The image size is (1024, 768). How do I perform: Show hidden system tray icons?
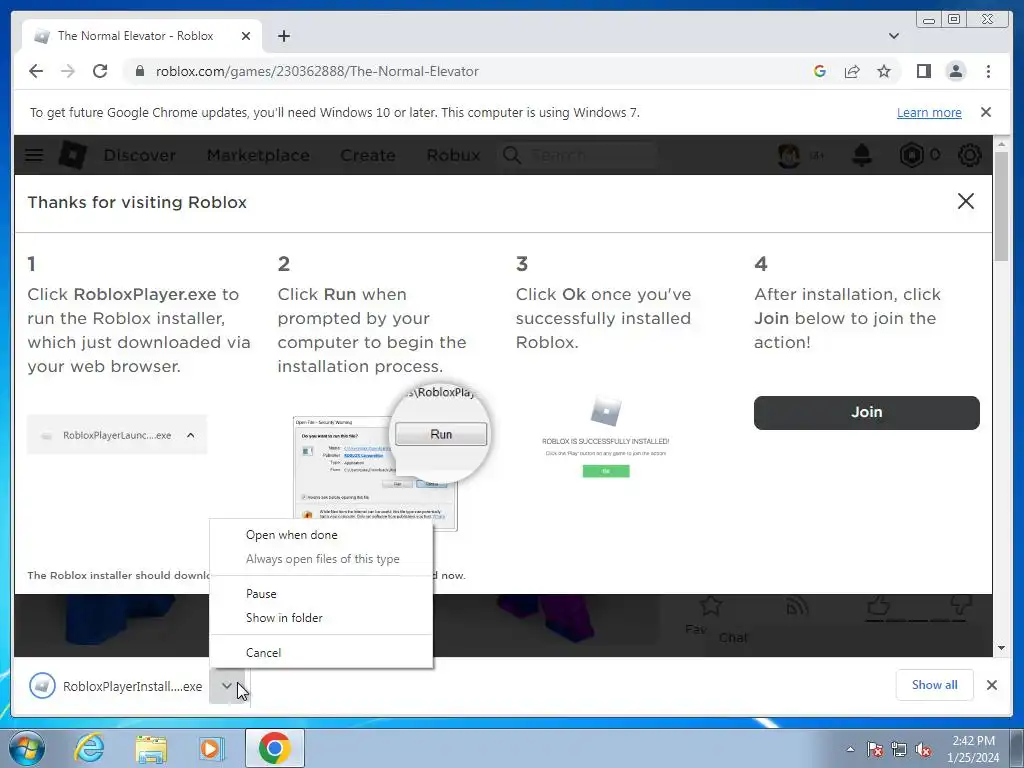850,749
